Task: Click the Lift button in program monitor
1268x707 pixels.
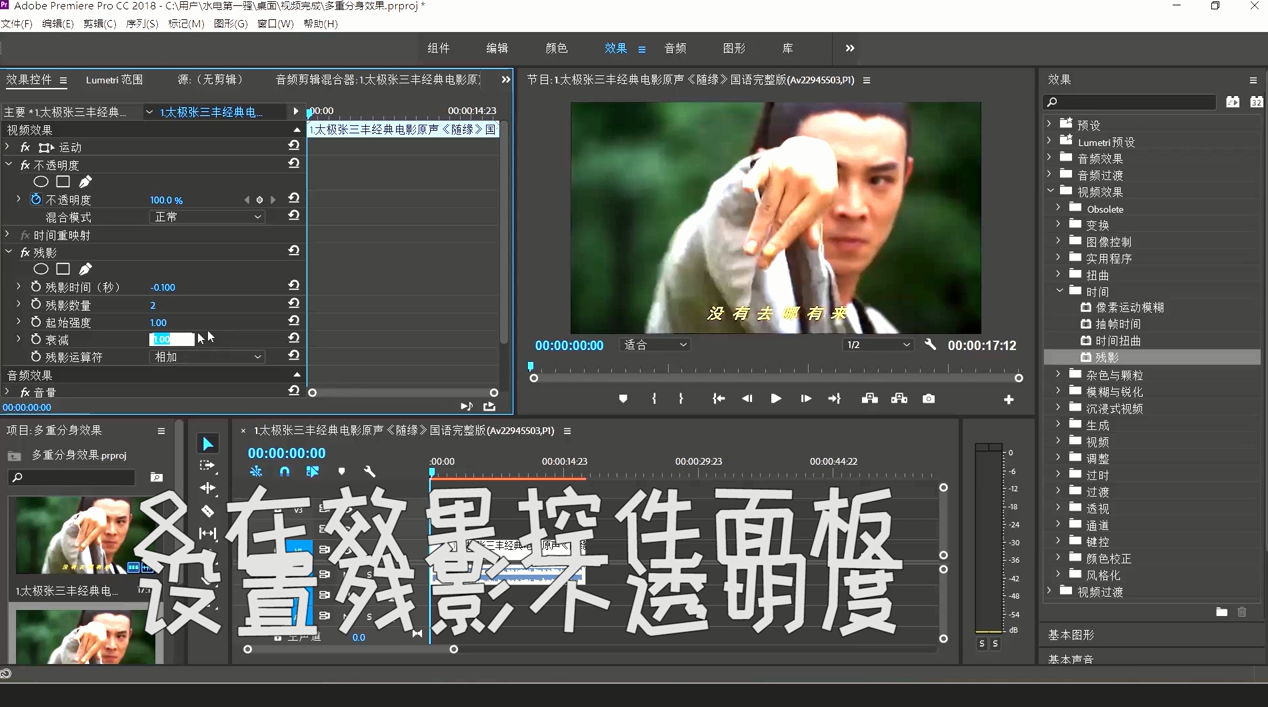Action: pos(870,398)
